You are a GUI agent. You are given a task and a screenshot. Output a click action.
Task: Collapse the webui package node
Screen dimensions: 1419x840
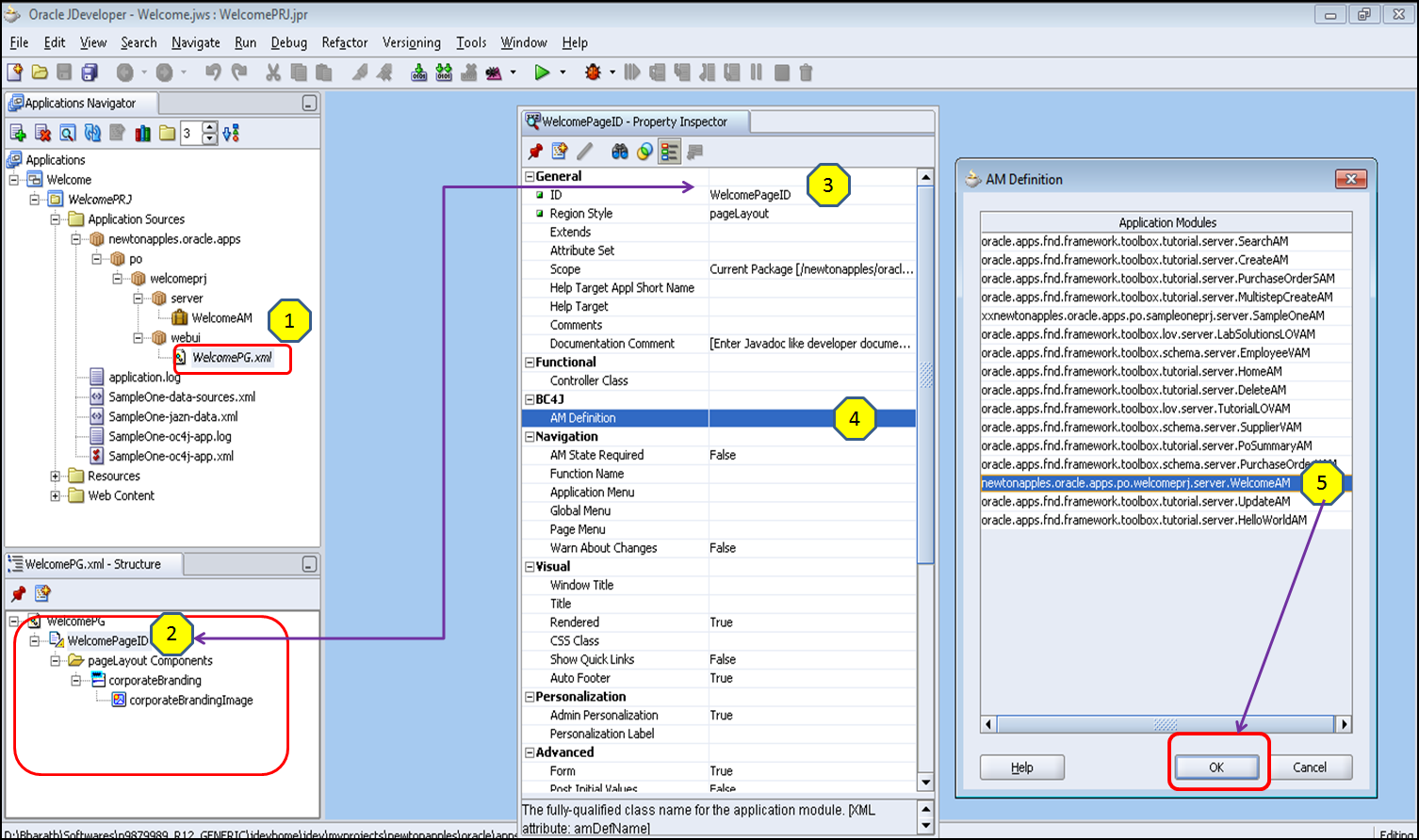[138, 337]
